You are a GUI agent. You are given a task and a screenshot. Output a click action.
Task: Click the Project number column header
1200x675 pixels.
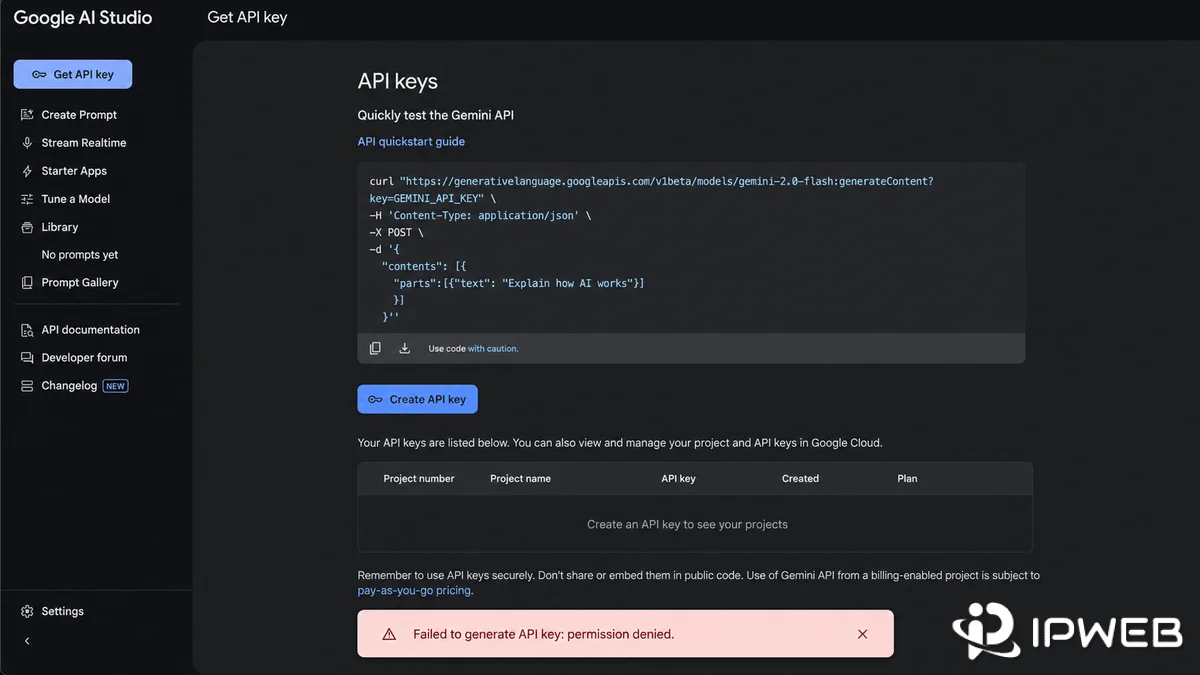(419, 479)
